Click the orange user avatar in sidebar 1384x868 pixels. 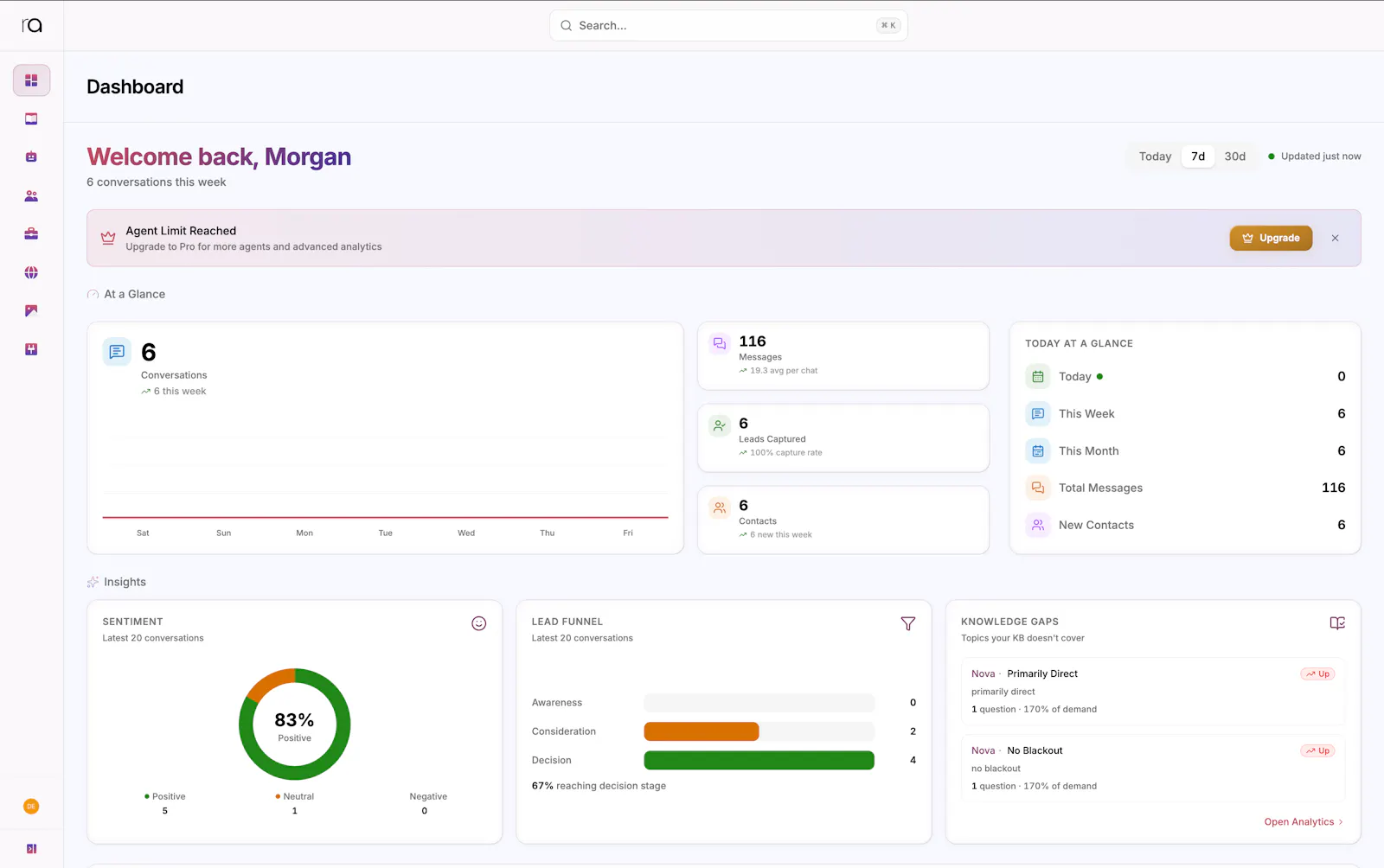tap(31, 807)
